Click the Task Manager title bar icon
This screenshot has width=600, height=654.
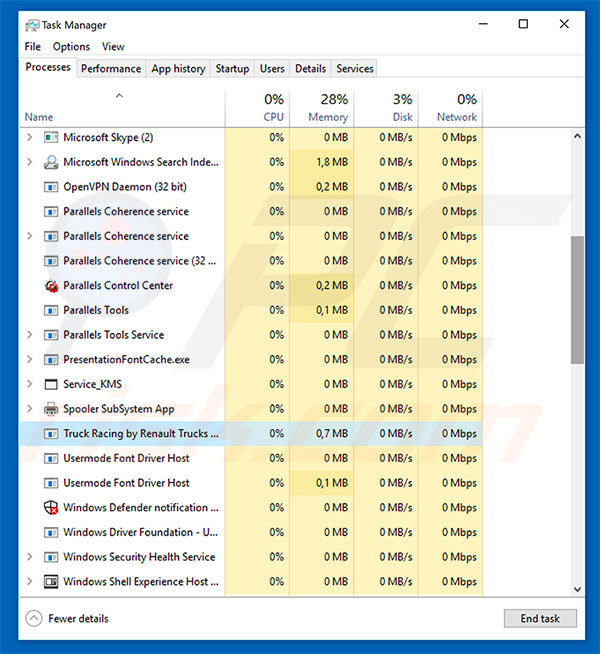click(32, 25)
